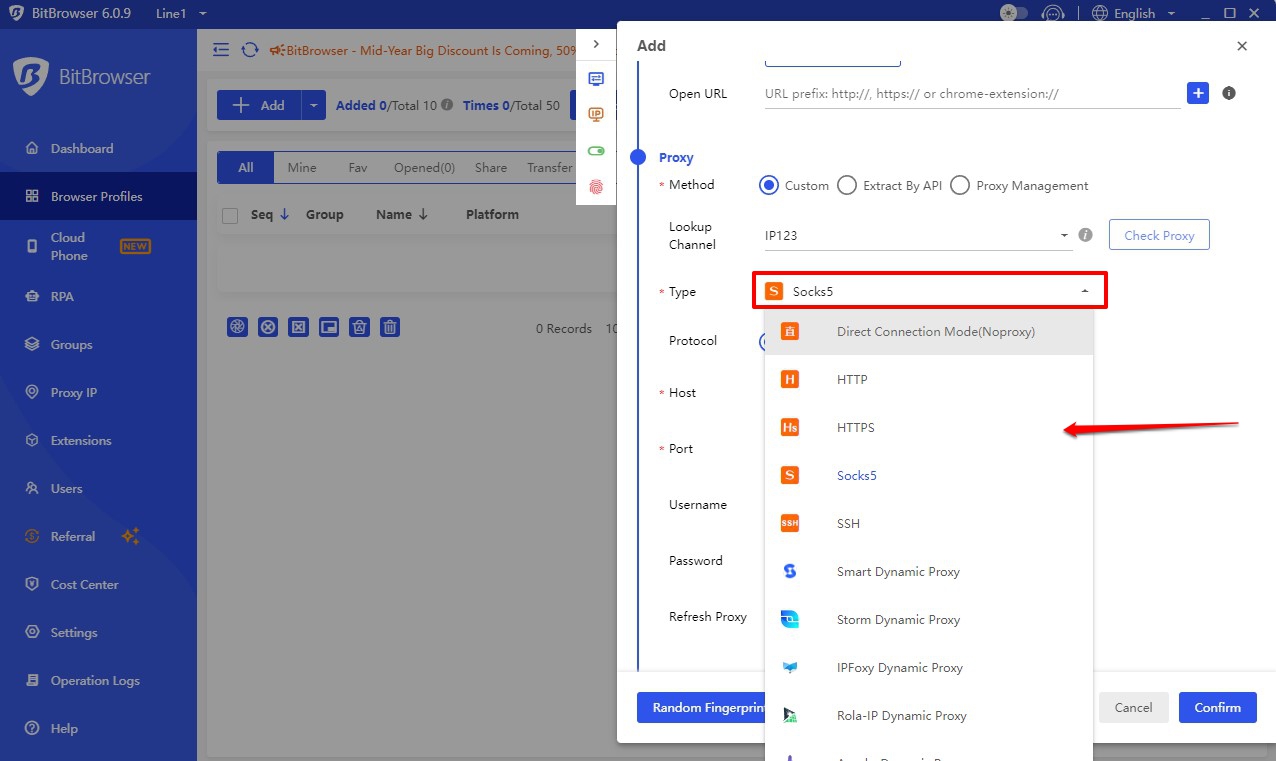Image resolution: width=1276 pixels, height=761 pixels.
Task: Click the Settings gear icon
Action: click(x=32, y=632)
